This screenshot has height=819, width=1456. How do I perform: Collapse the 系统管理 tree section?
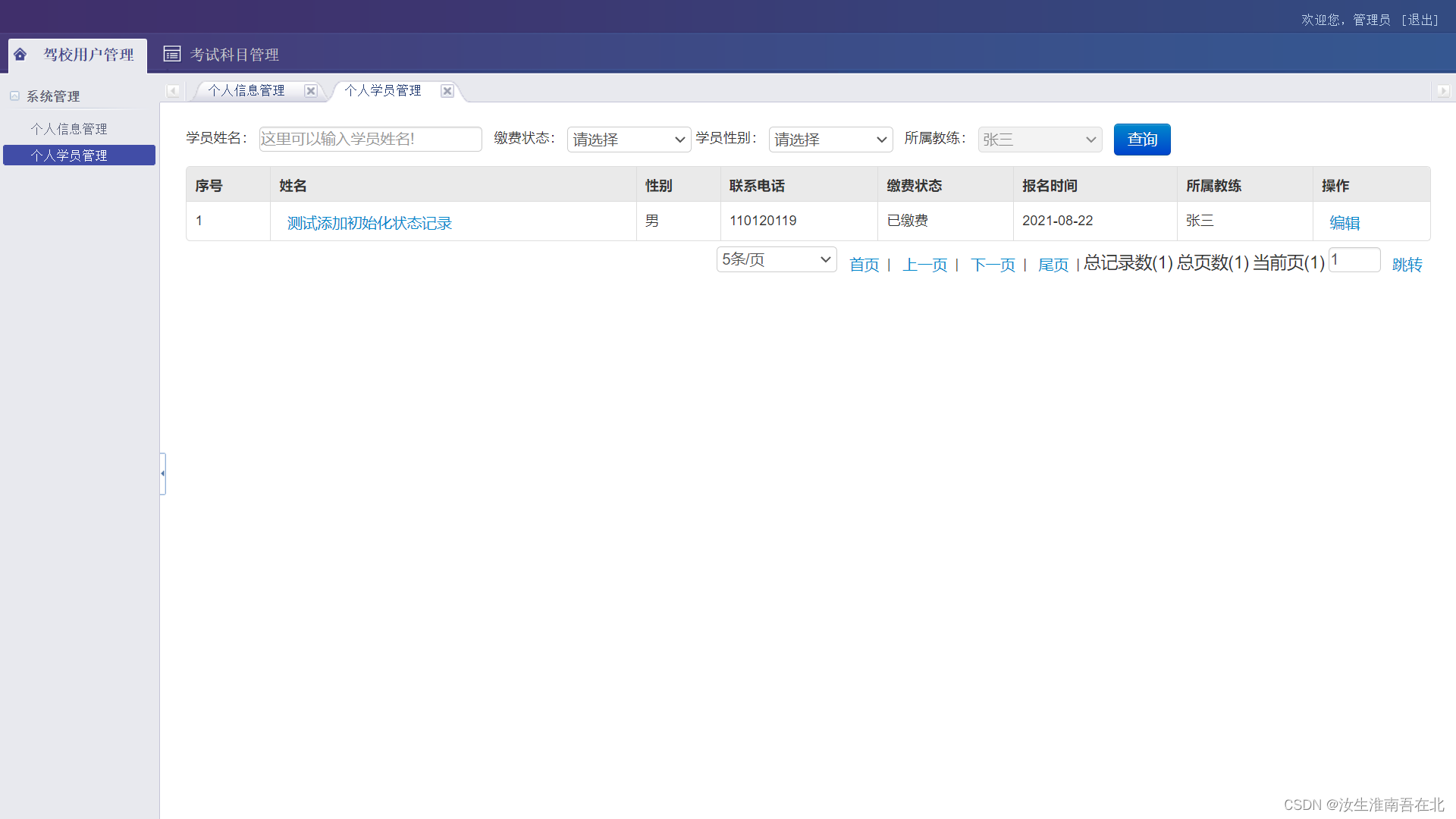point(14,96)
